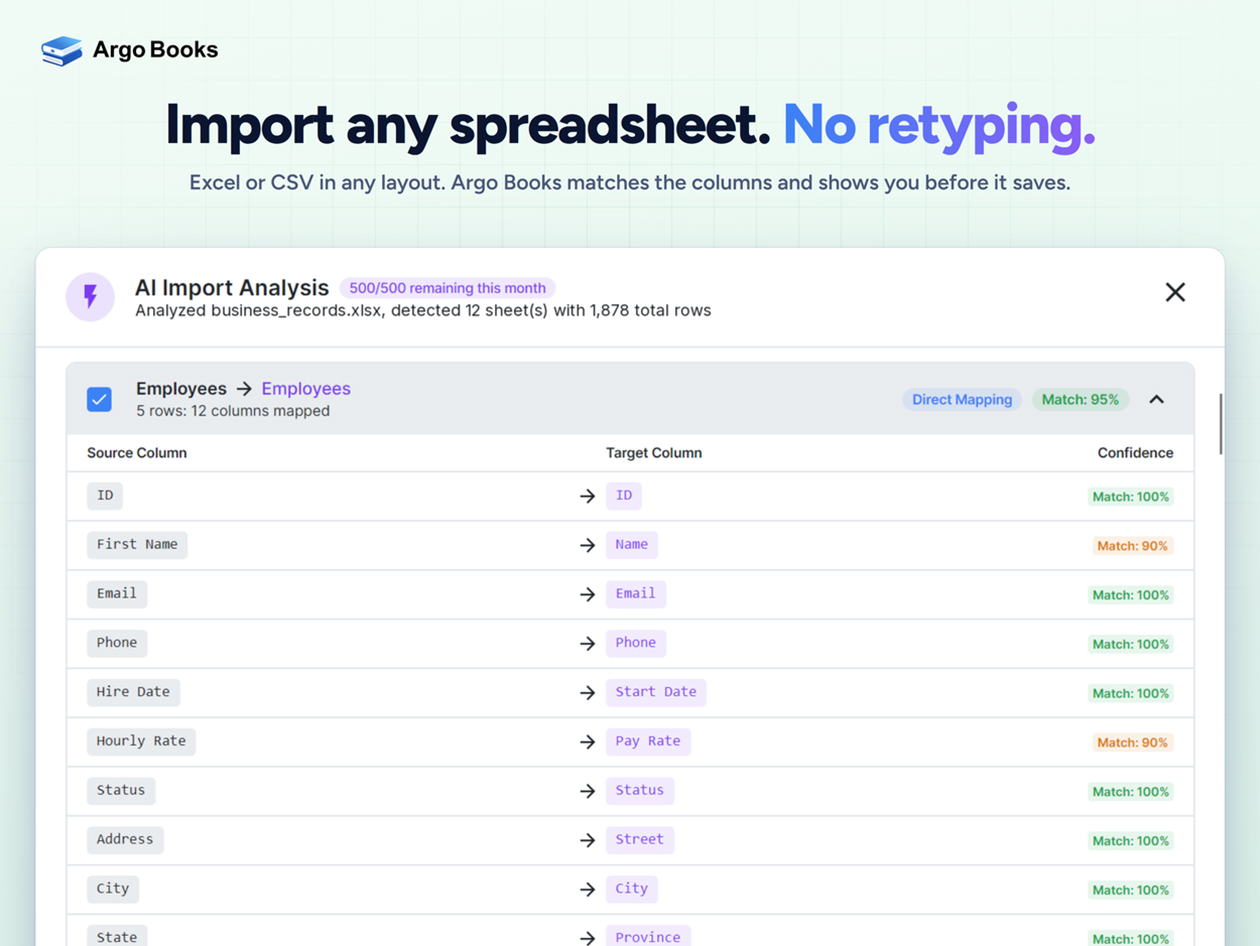Click the City target column chip

632,888
